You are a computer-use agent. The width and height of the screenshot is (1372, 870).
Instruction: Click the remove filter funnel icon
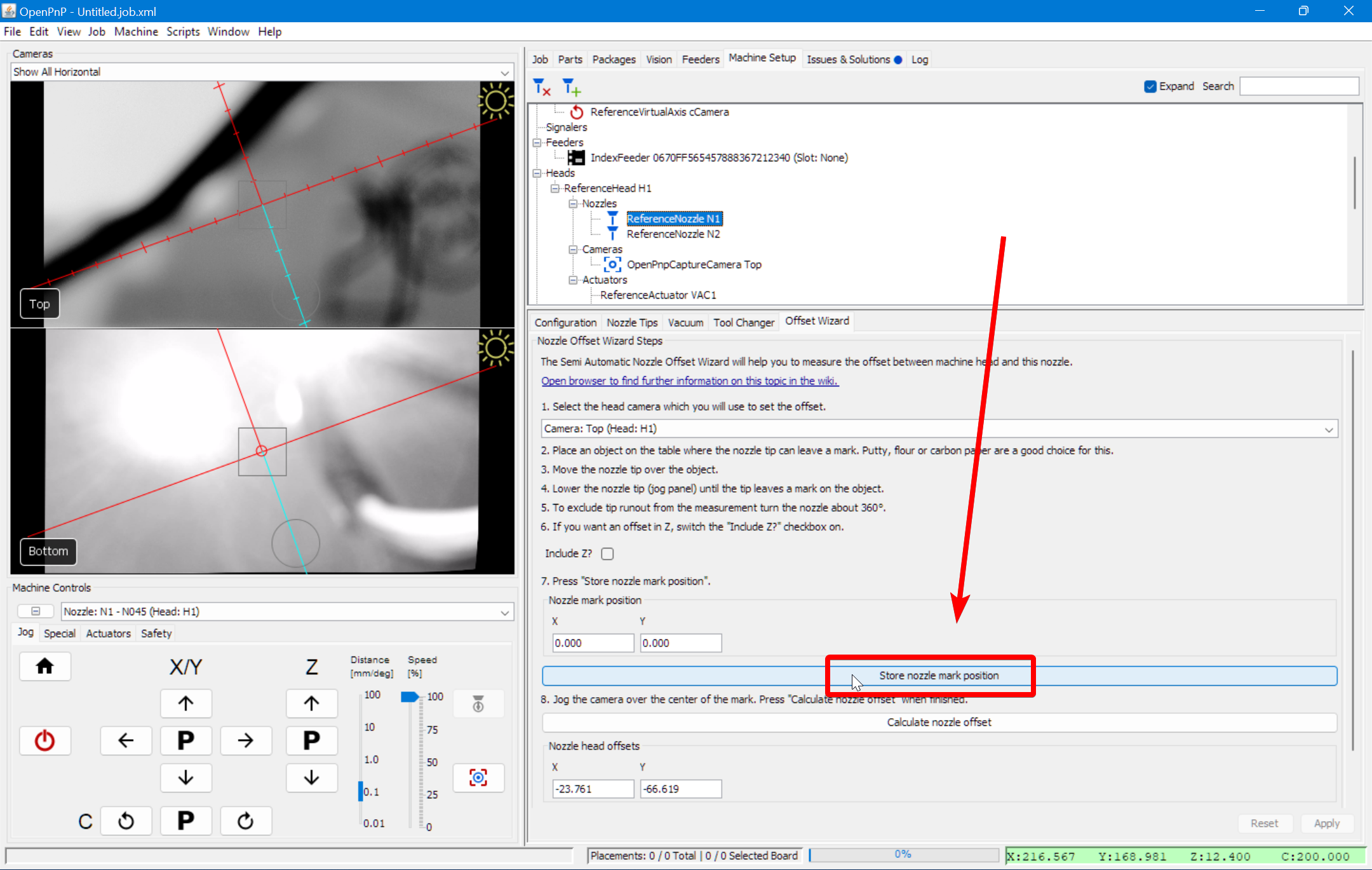(541, 86)
